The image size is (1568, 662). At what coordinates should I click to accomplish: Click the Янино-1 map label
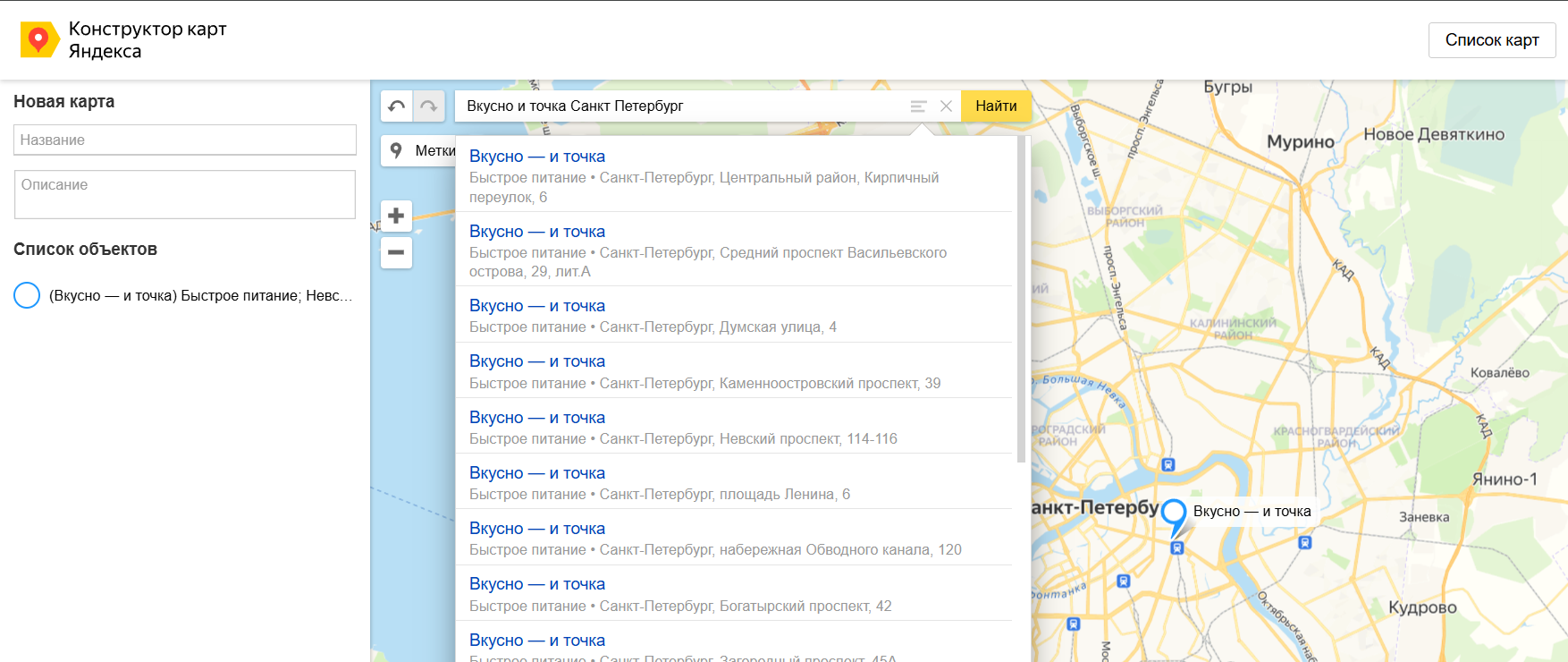[1505, 480]
